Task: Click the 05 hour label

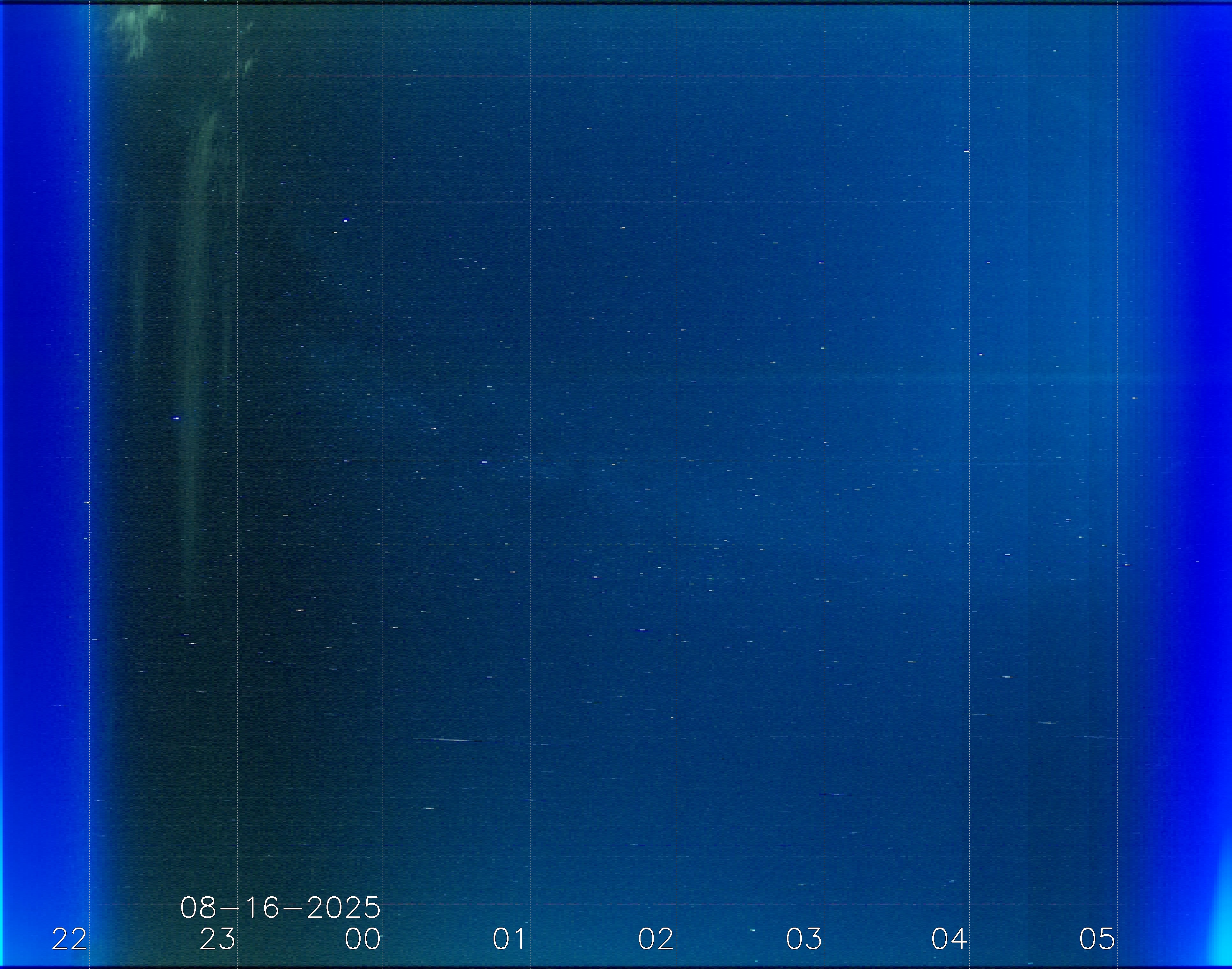Action: point(1097,939)
